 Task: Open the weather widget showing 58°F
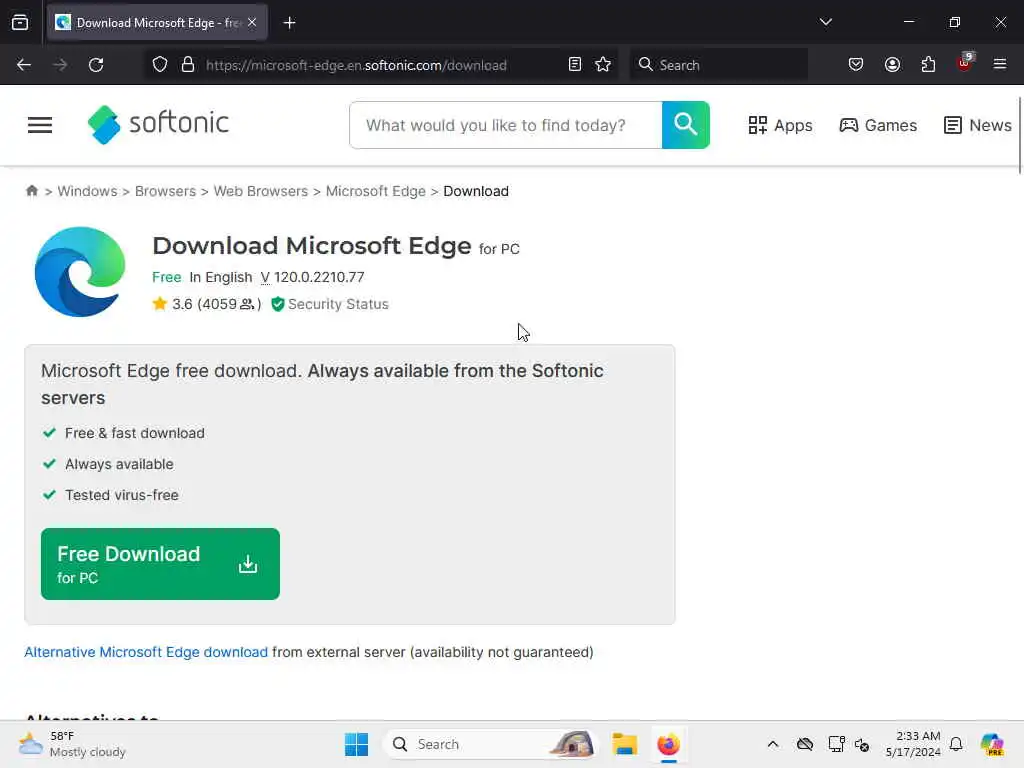[x=72, y=744]
